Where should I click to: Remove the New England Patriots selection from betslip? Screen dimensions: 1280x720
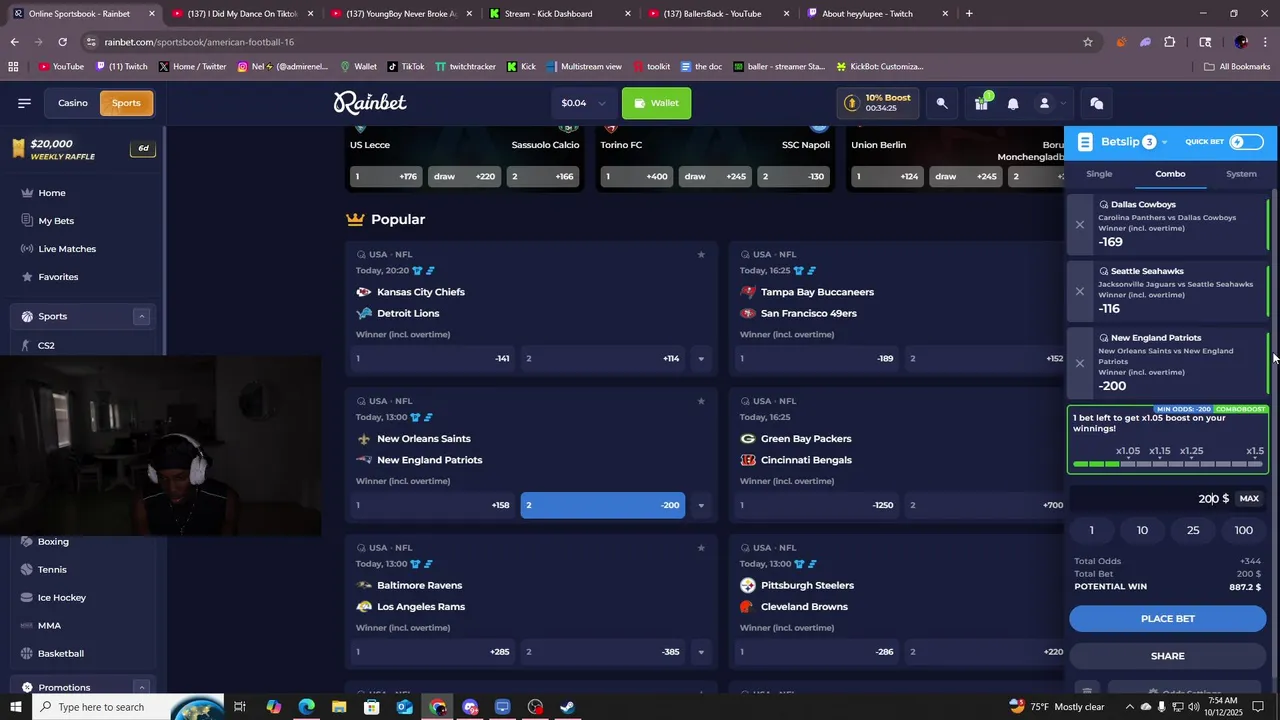[1080, 363]
